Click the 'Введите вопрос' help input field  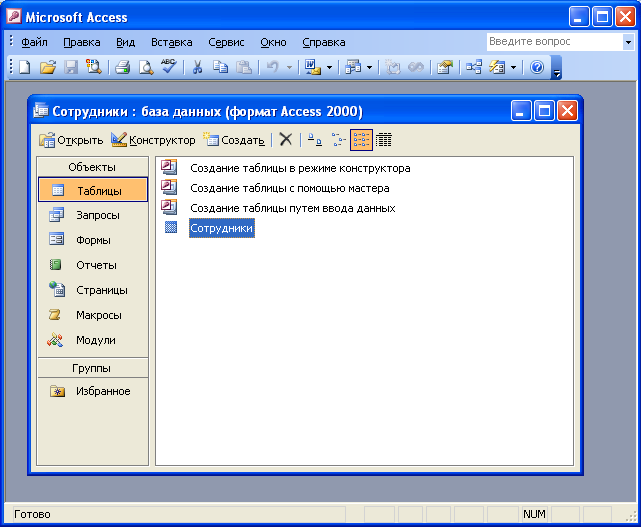point(555,42)
